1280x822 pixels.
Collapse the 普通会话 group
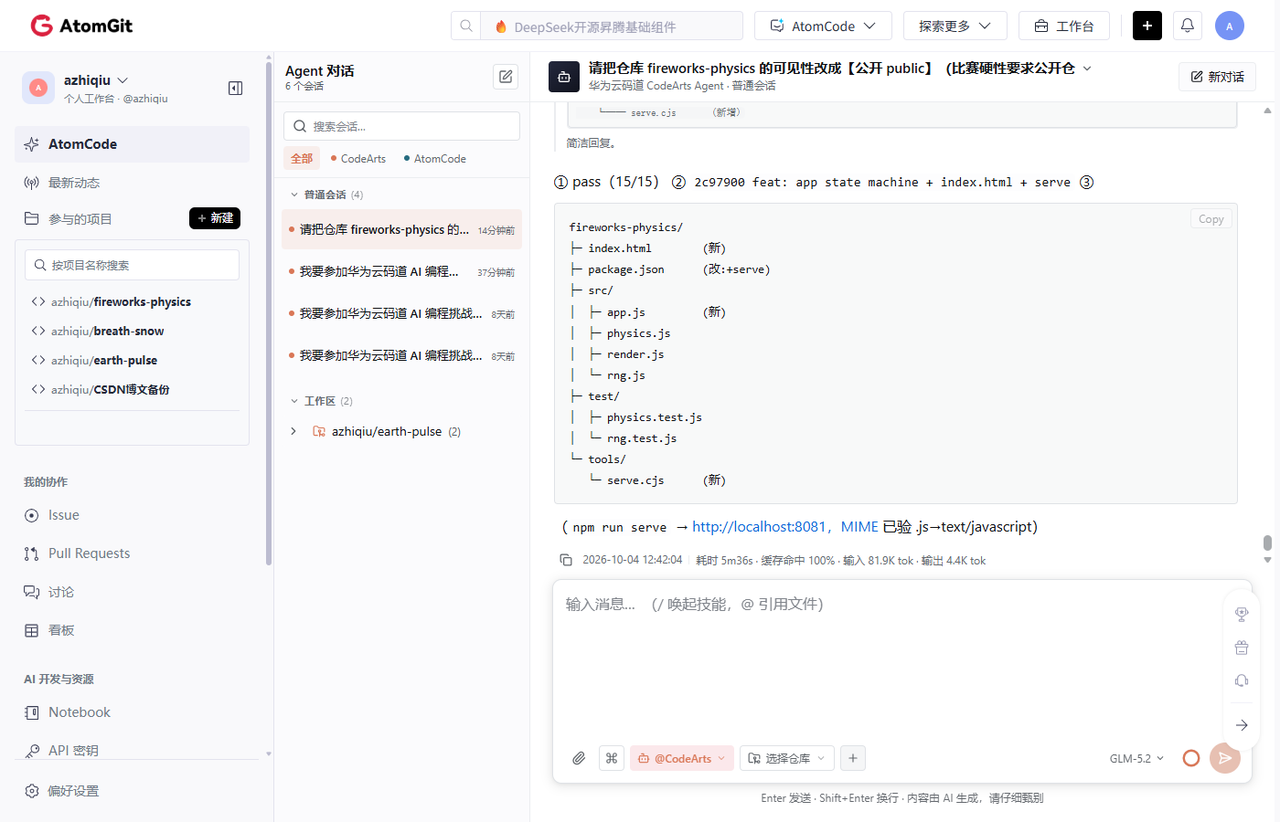[327, 194]
